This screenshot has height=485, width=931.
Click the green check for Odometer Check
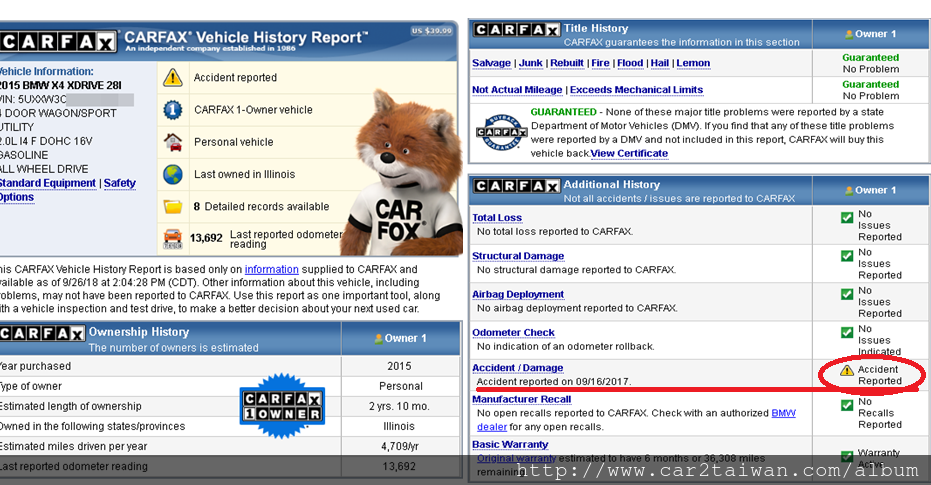(847, 332)
